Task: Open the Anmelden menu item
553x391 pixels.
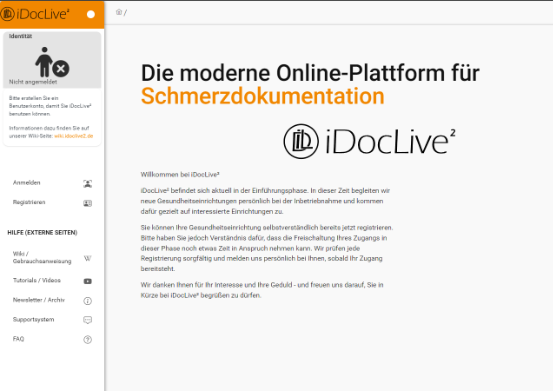Action: coord(26,183)
